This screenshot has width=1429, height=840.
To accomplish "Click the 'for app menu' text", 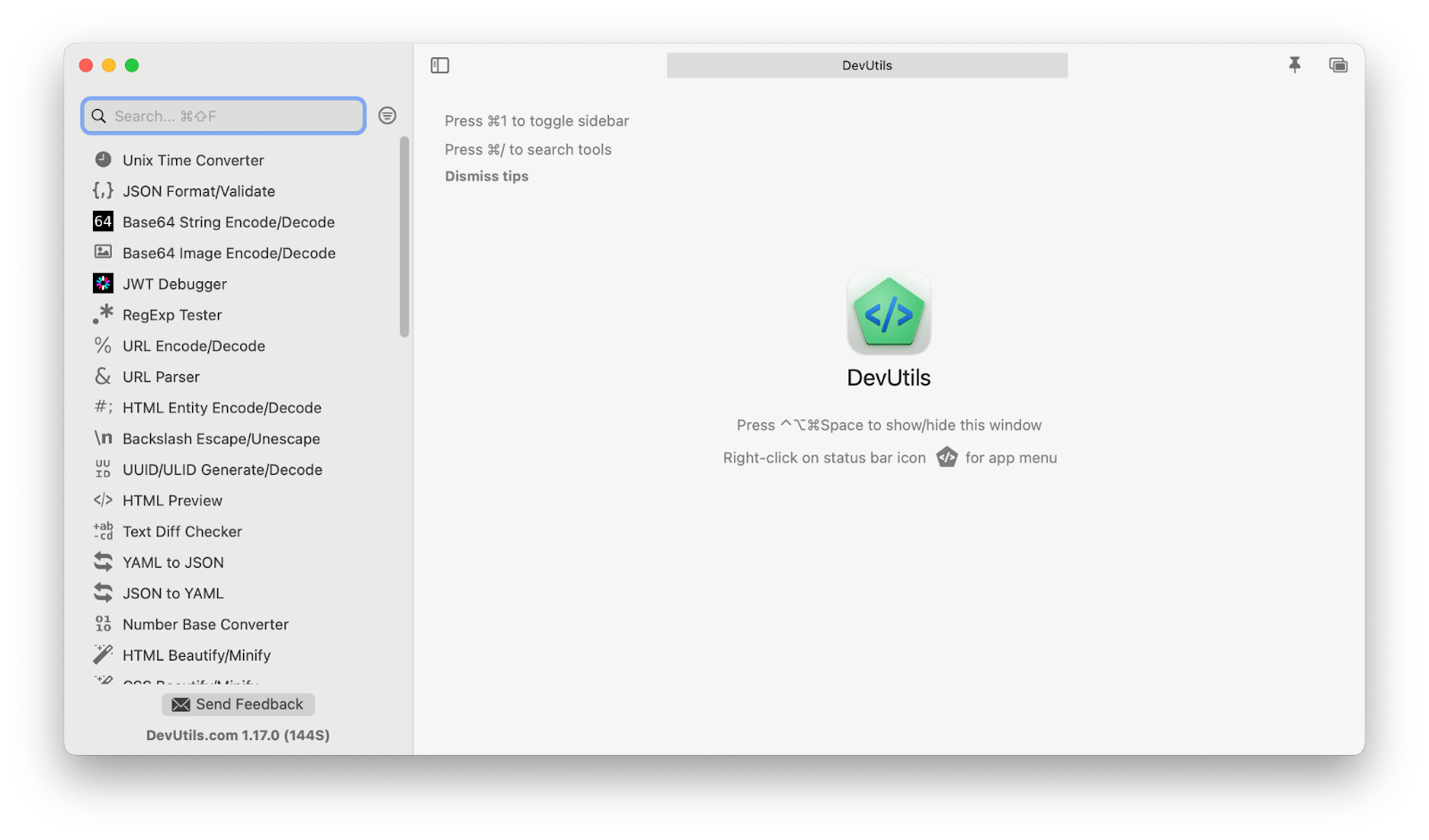I will pos(1011,457).
